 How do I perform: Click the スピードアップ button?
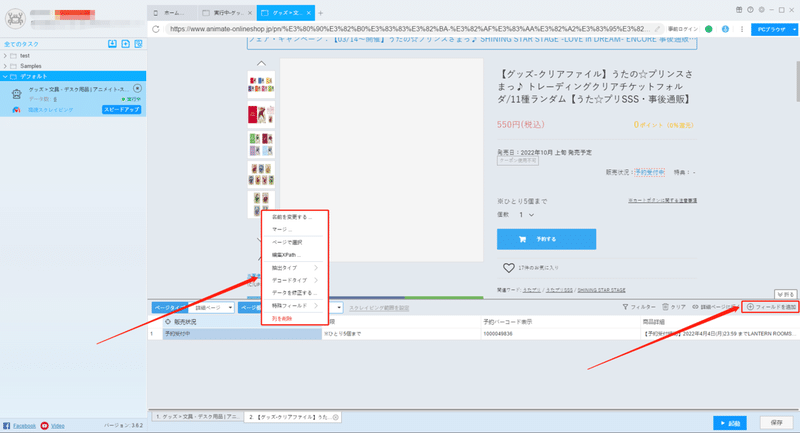121,110
